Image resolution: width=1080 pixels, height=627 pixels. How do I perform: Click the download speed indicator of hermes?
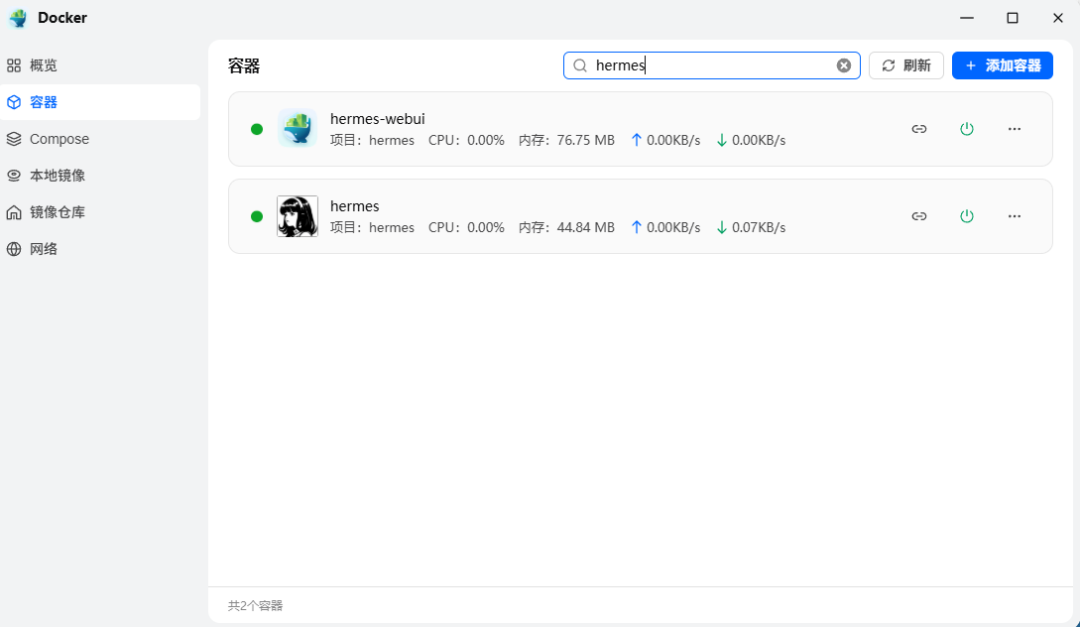750,227
